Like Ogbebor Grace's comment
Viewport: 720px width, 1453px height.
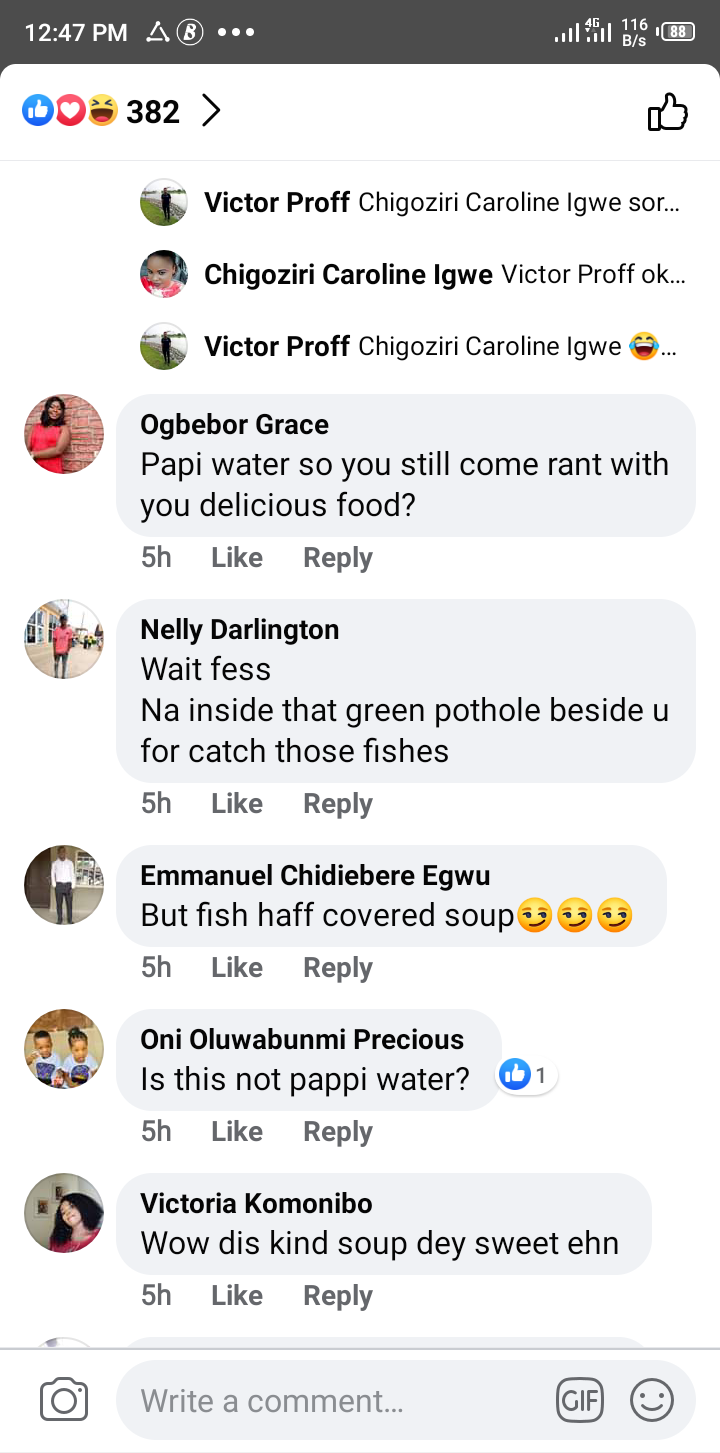[237, 558]
